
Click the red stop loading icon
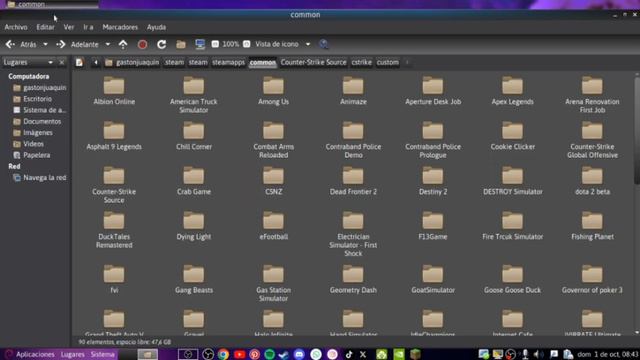tap(142, 44)
